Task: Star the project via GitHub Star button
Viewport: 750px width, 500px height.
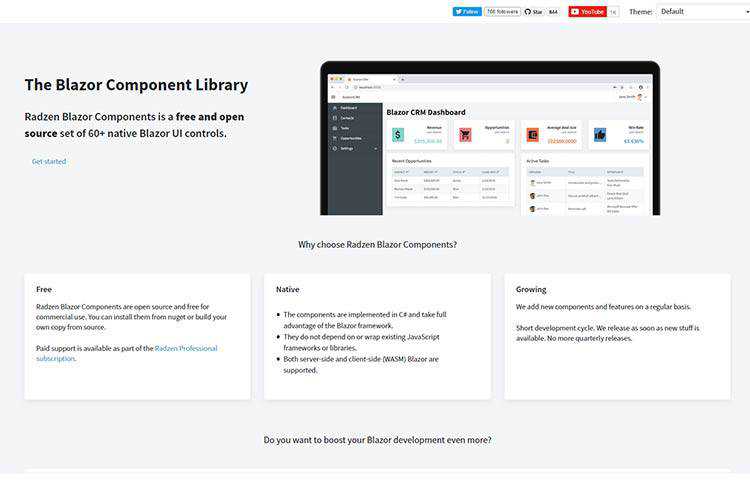Action: click(534, 12)
